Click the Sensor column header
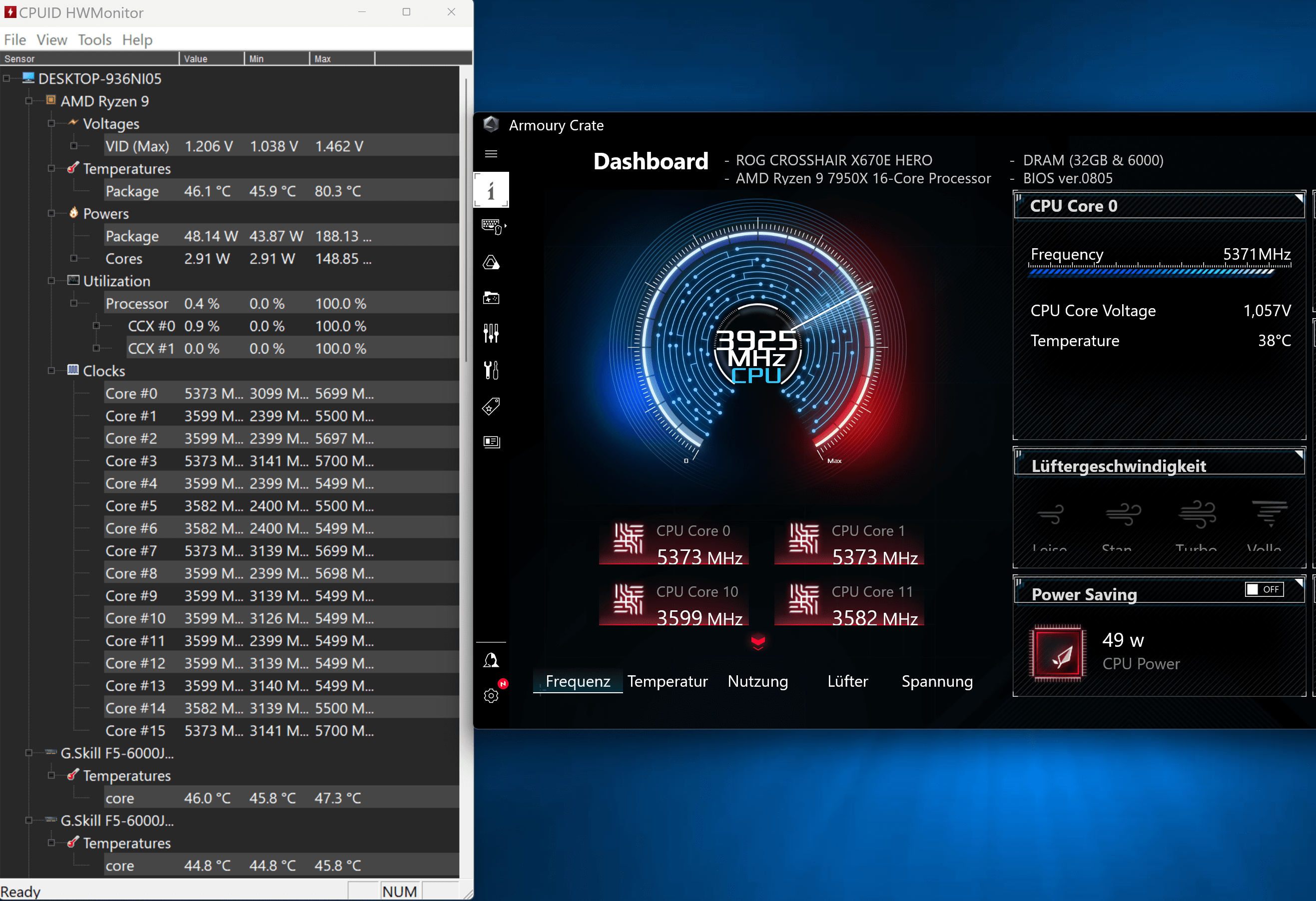Viewport: 1316px width, 901px height. click(x=90, y=58)
